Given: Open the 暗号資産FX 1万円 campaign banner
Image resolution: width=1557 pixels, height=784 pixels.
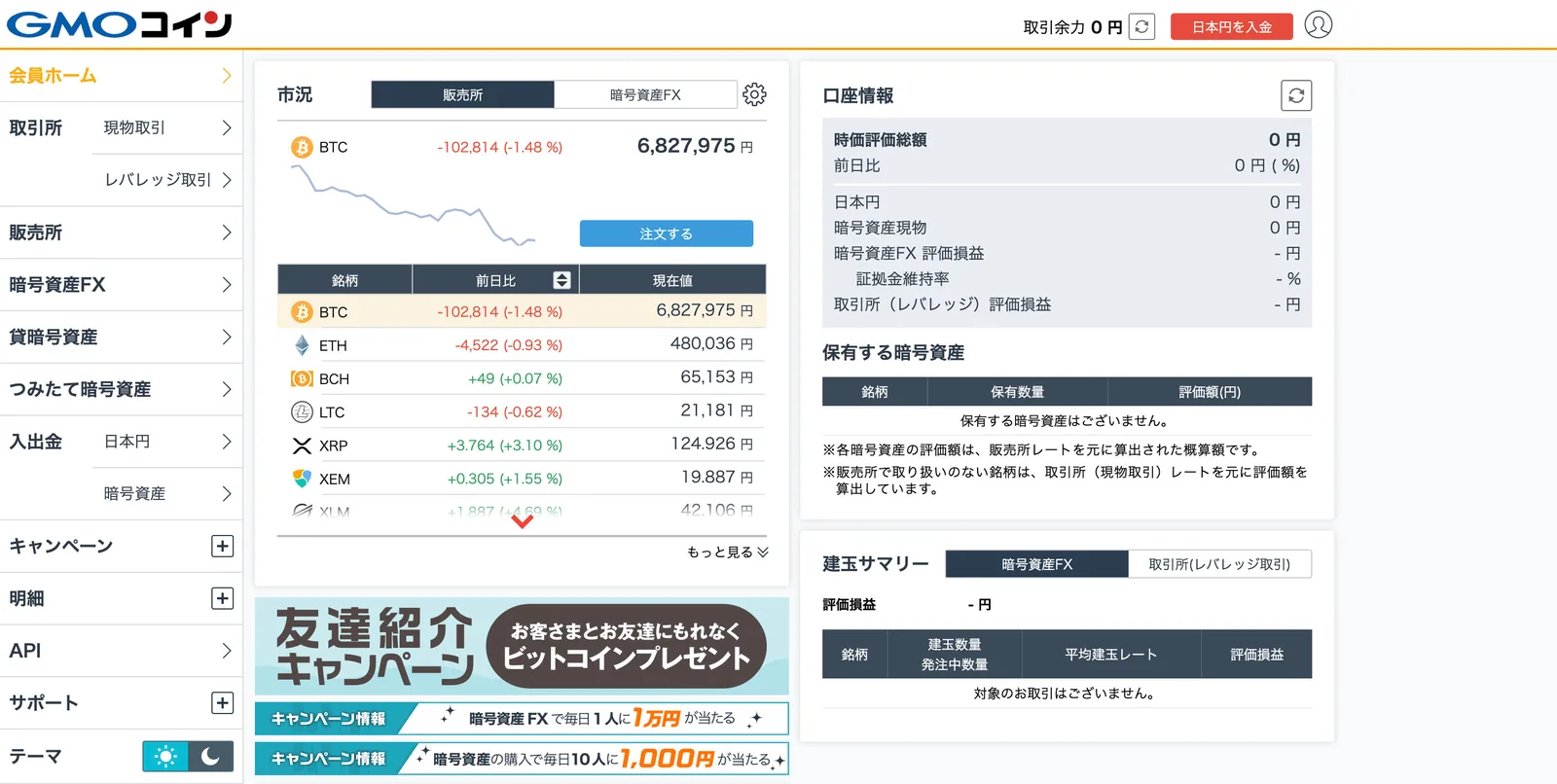Looking at the screenshot, I should [522, 718].
